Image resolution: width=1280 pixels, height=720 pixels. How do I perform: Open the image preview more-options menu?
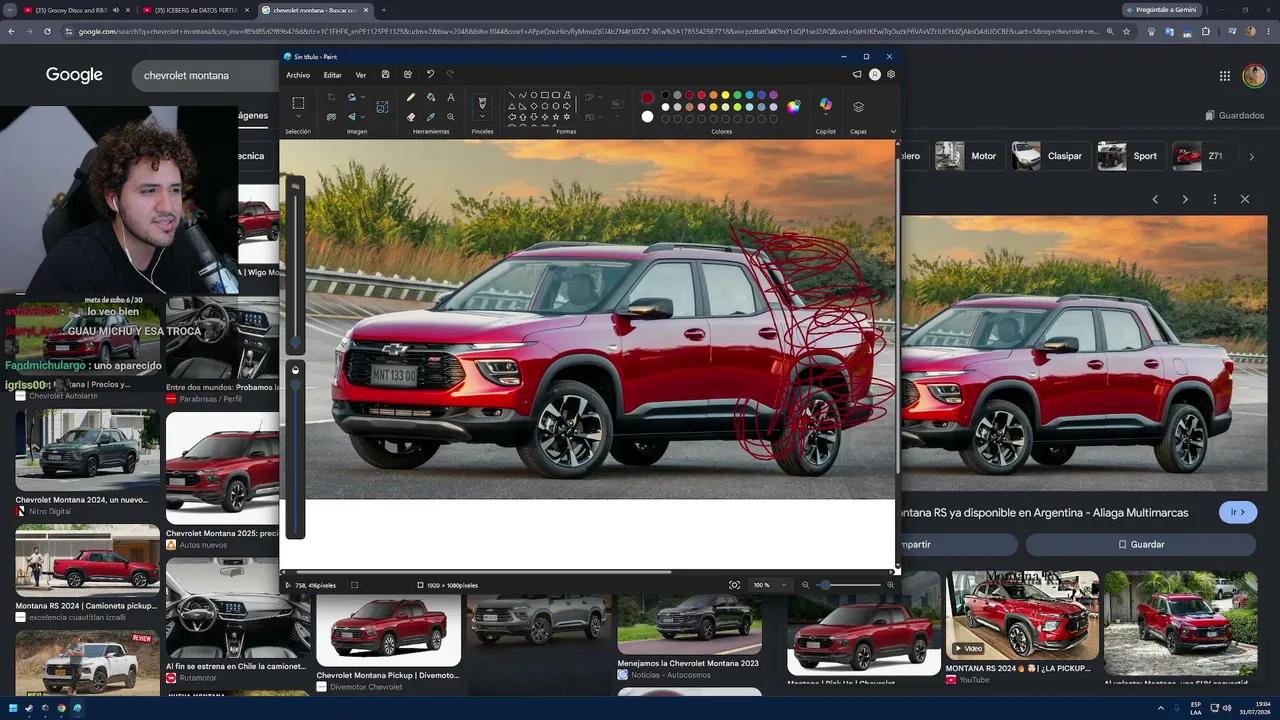pyautogui.click(x=1215, y=199)
